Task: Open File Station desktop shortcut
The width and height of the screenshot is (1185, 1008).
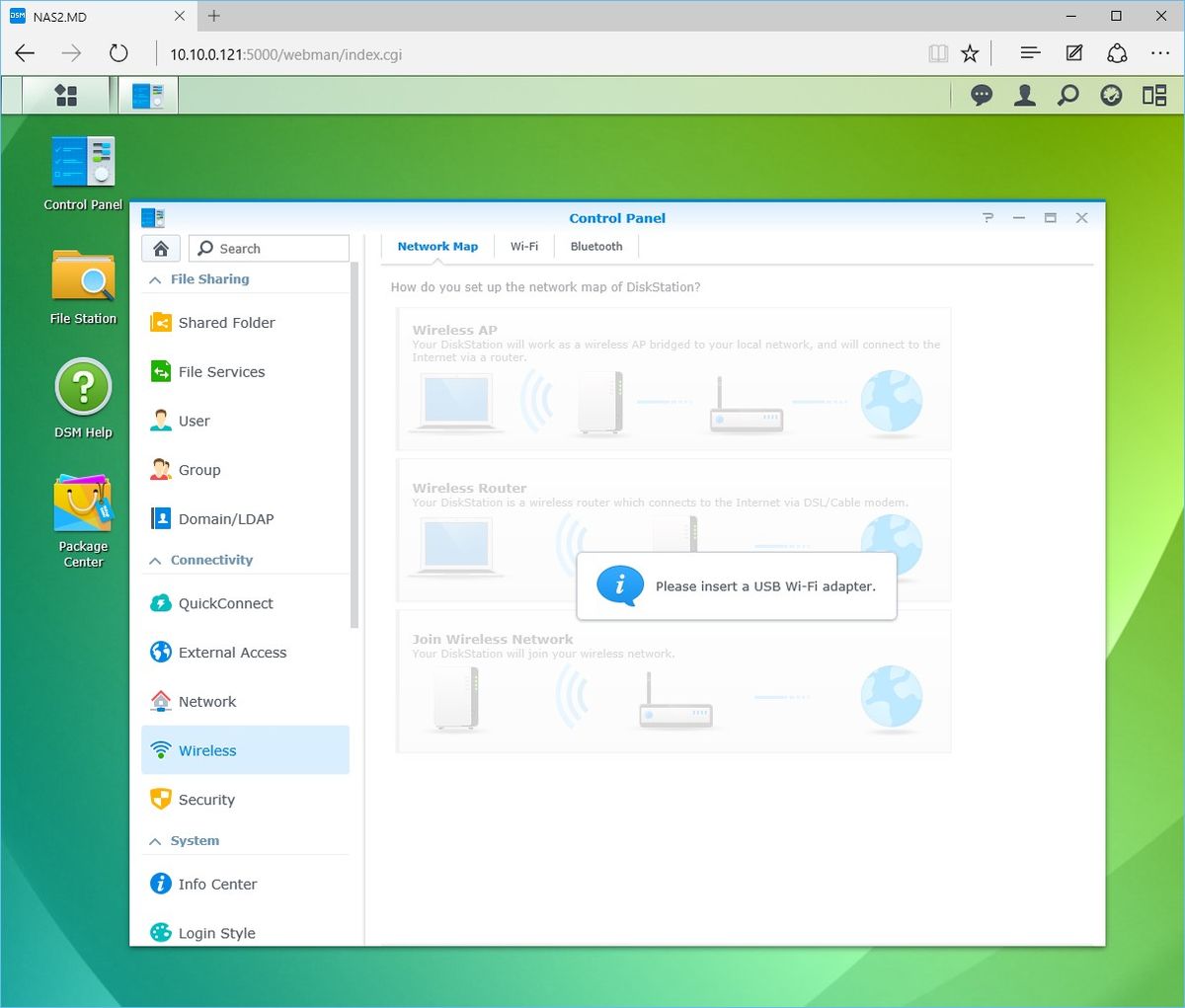Action: click(83, 287)
